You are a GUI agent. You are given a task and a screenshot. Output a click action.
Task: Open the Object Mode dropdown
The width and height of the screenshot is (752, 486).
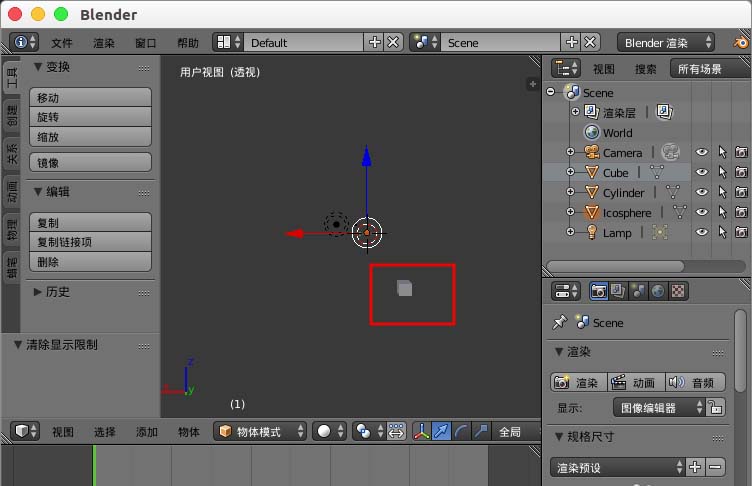pos(260,431)
